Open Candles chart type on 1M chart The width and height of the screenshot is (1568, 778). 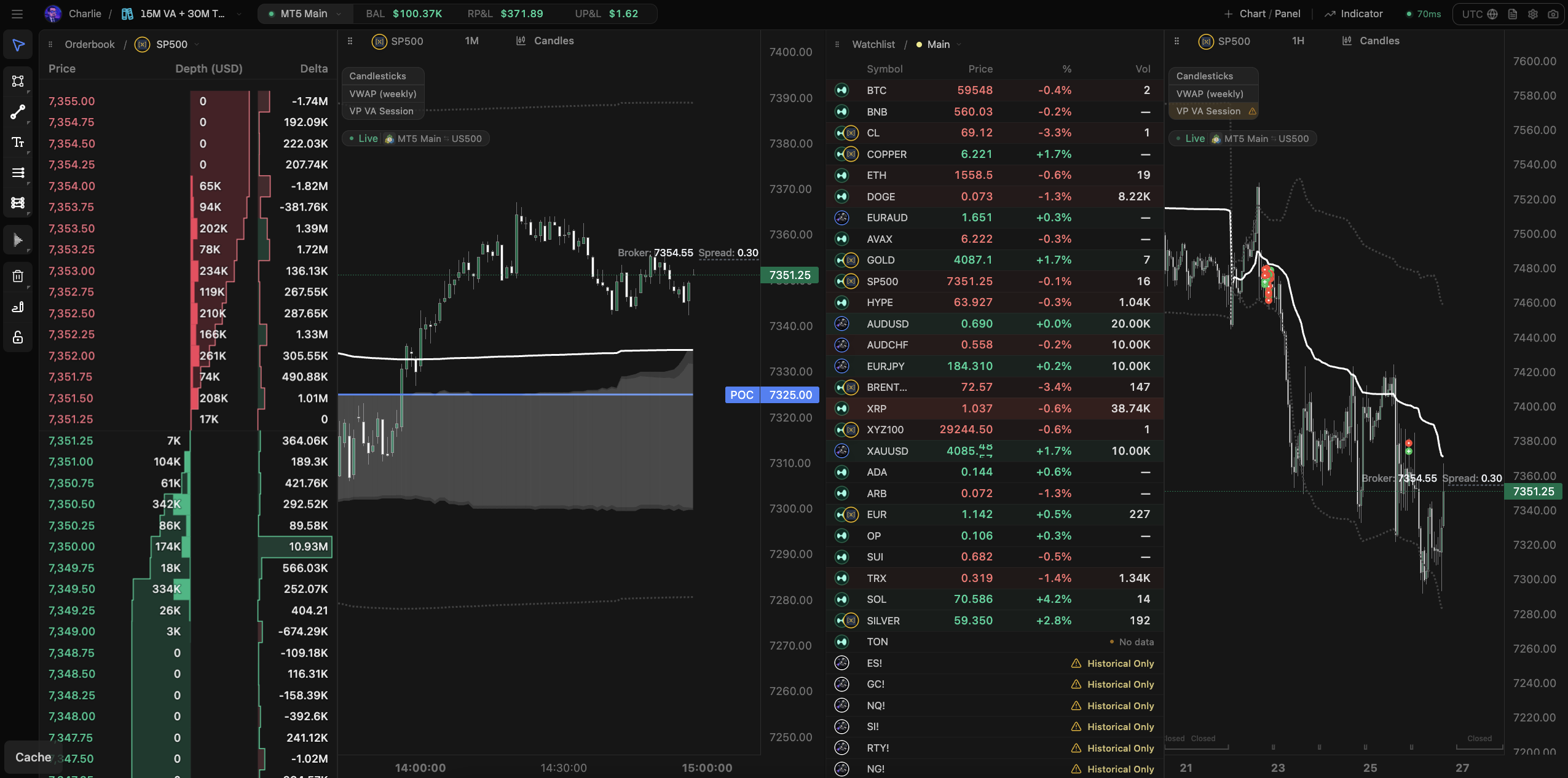tap(545, 41)
